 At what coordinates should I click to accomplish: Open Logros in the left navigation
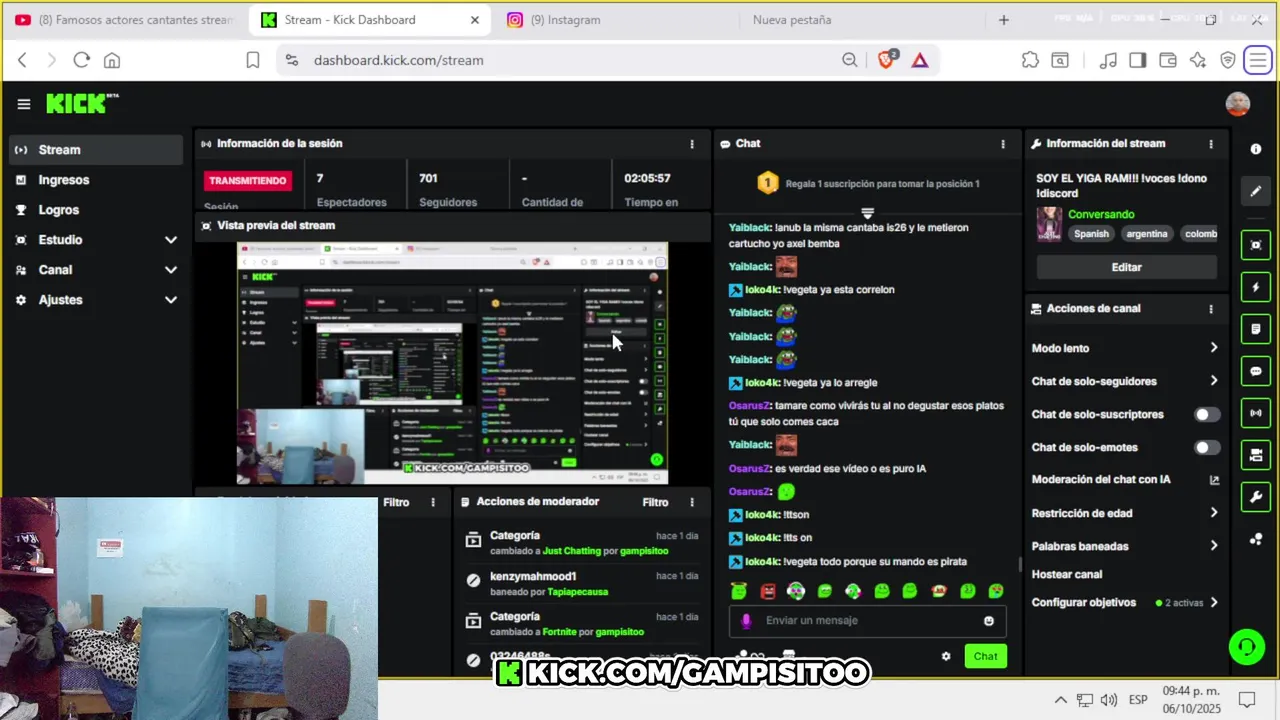[97, 210]
